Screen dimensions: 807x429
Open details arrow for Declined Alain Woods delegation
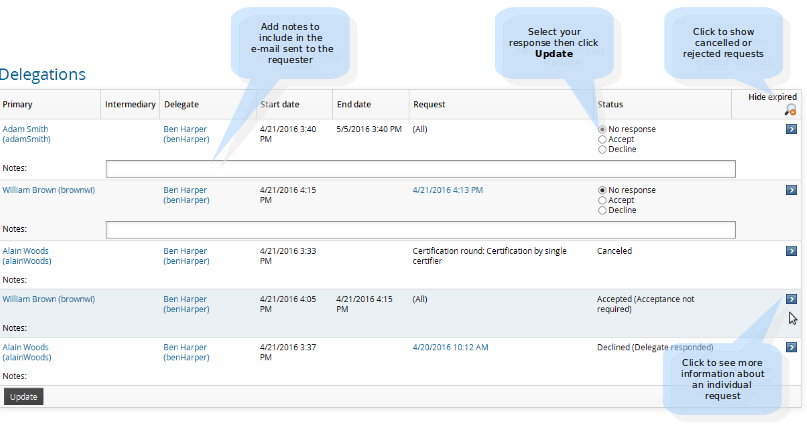[x=791, y=347]
